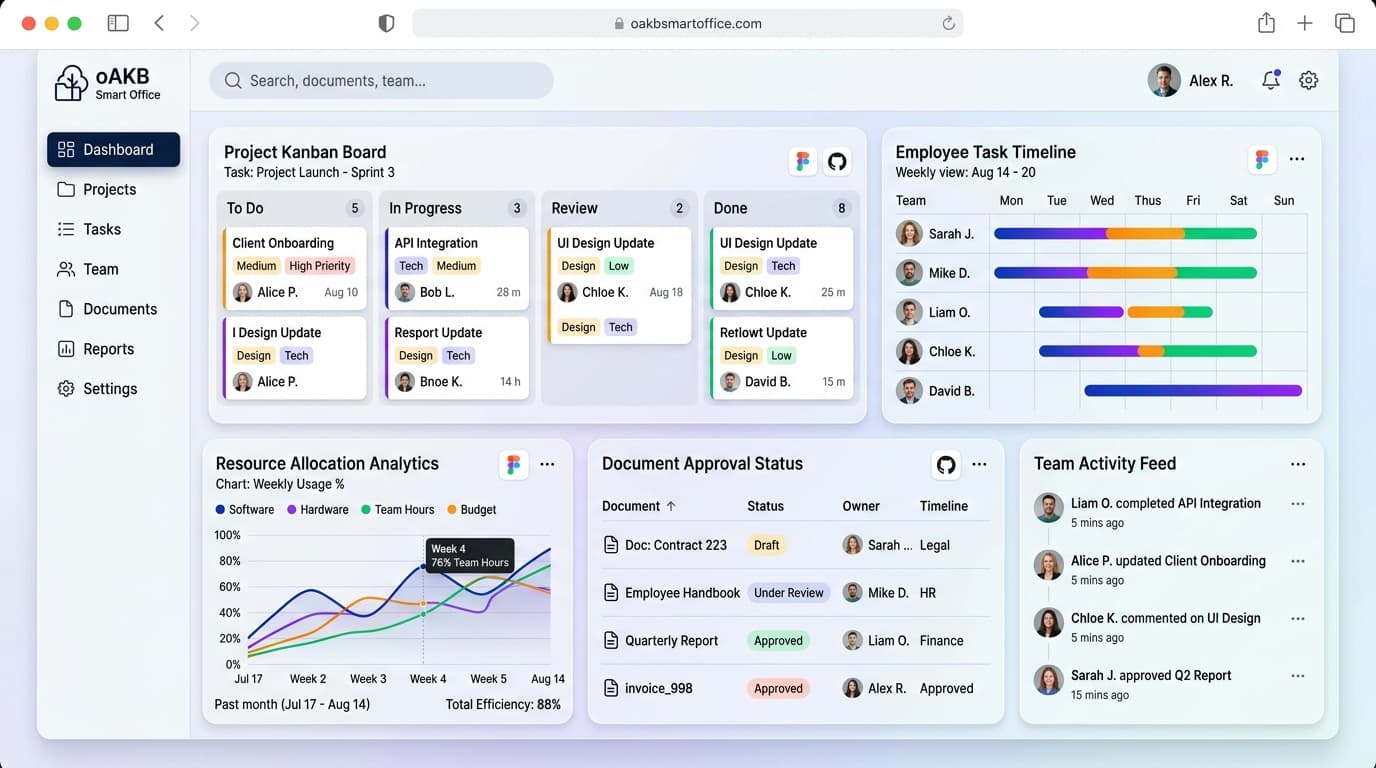Toggle Budget series in chart legend

tap(472, 510)
